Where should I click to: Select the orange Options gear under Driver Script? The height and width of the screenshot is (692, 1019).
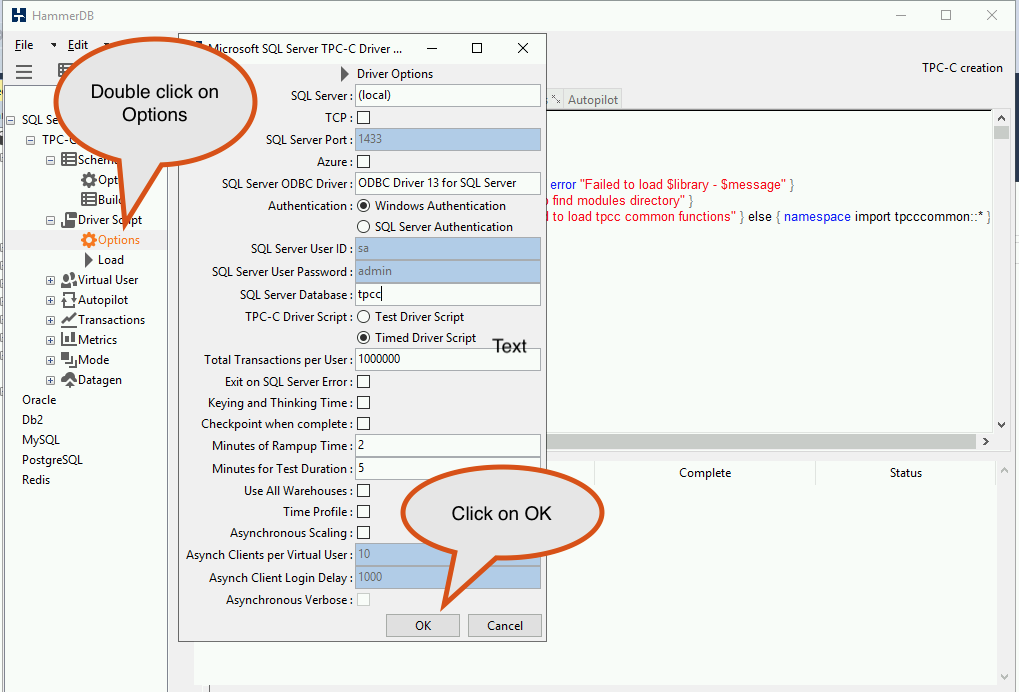(x=88, y=240)
